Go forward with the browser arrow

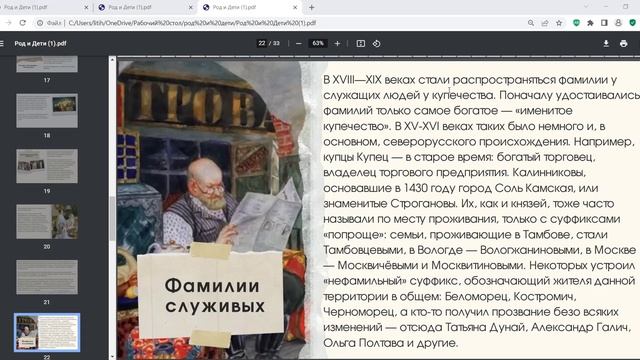point(8,23)
